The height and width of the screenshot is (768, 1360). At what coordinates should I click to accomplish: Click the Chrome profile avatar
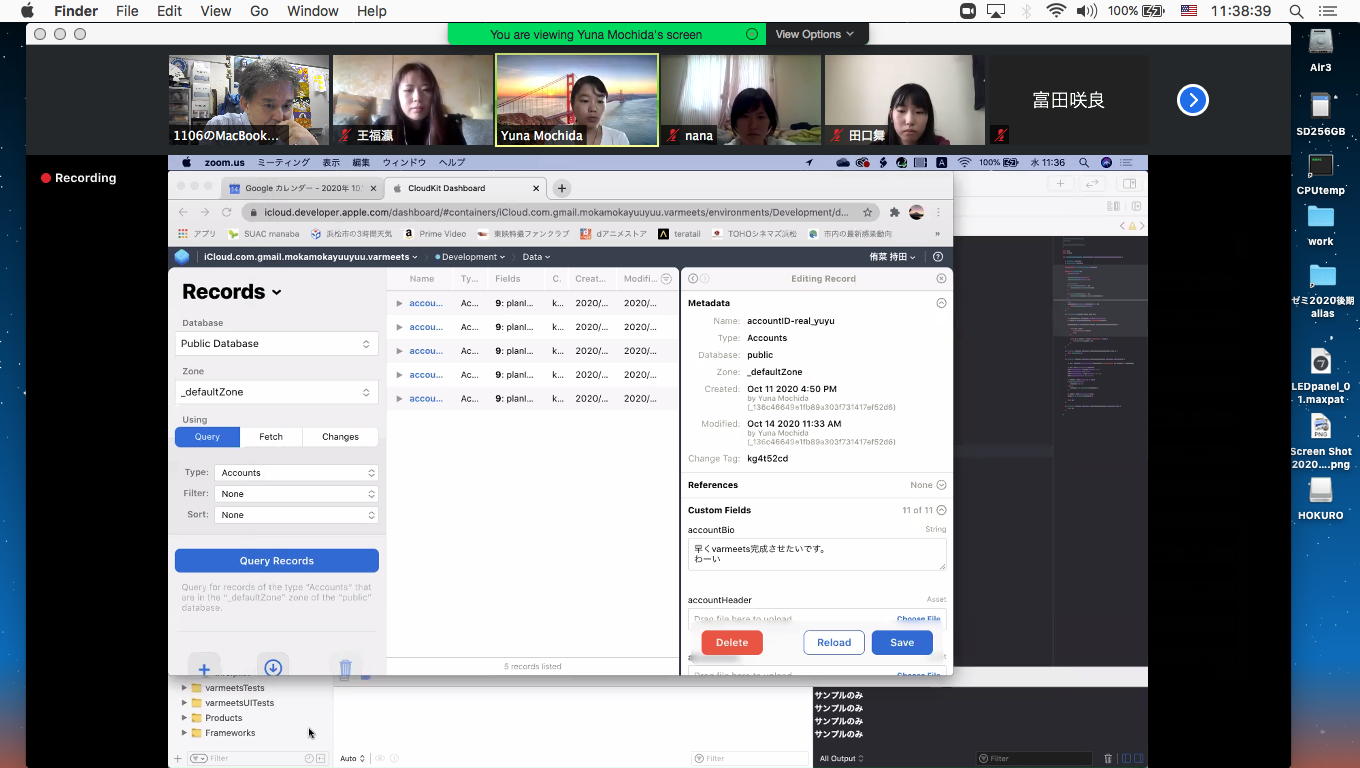click(916, 212)
